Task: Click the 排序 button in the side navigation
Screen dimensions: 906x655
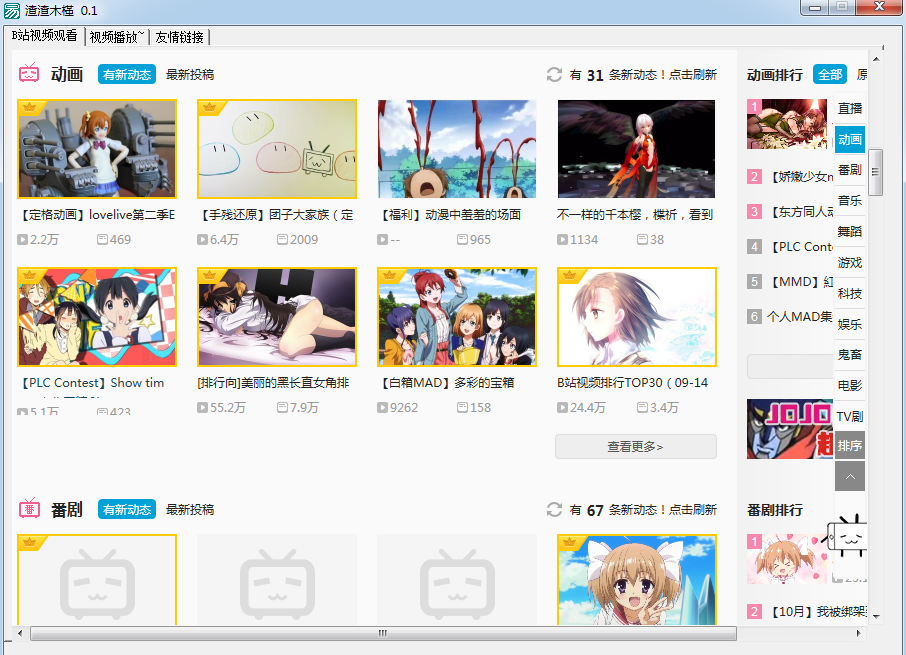Action: pos(850,446)
